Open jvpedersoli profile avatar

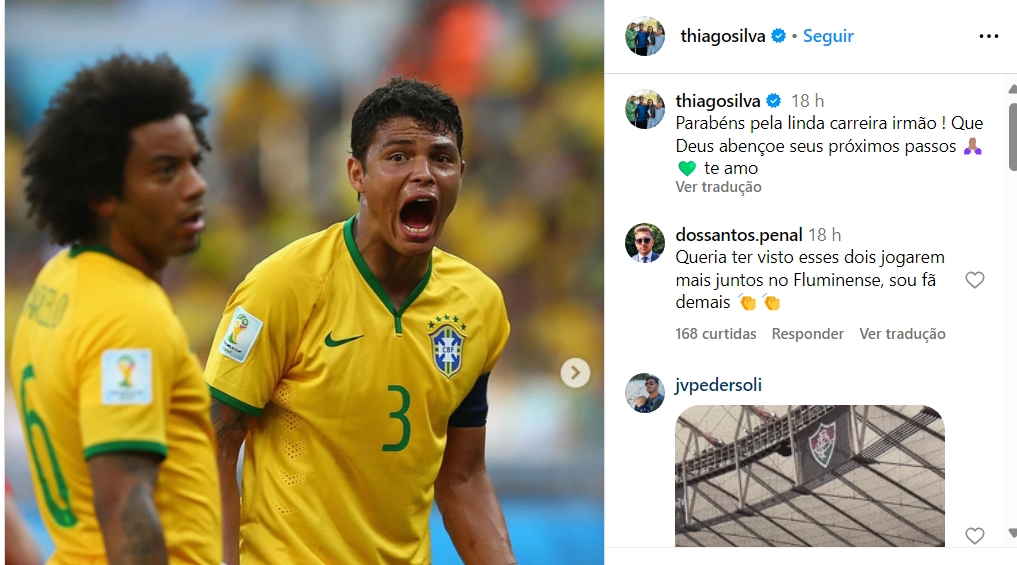pyautogui.click(x=645, y=392)
